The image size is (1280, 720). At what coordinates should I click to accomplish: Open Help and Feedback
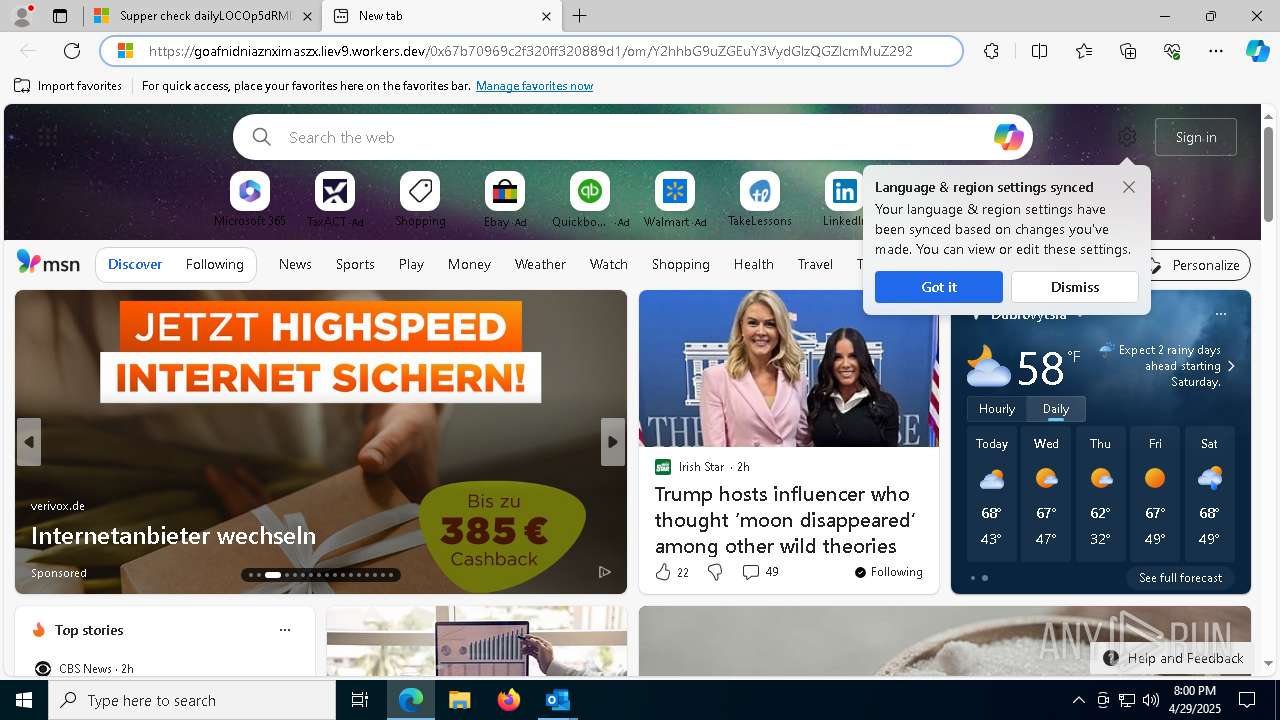(x=1174, y=658)
